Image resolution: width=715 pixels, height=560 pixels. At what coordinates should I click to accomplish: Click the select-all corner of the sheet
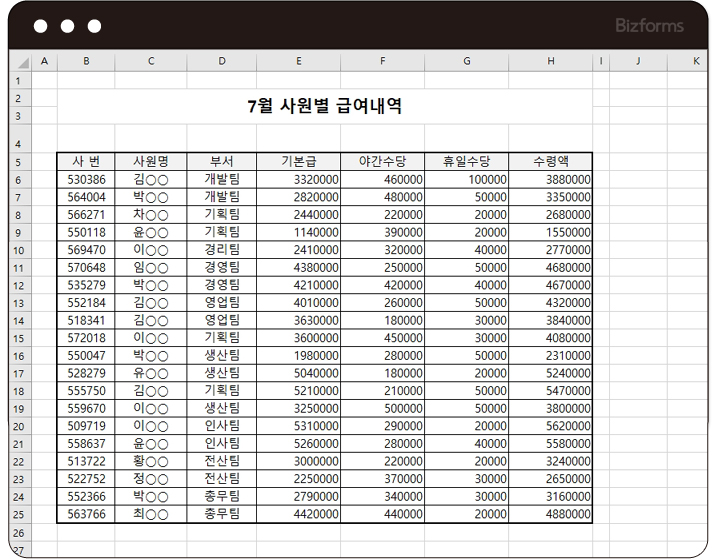pos(20,61)
